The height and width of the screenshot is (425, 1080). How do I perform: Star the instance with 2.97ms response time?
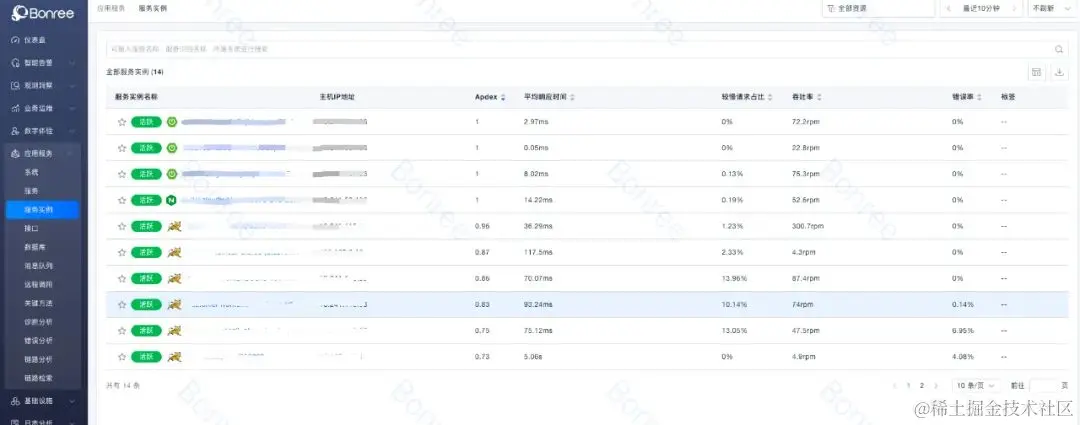point(122,122)
